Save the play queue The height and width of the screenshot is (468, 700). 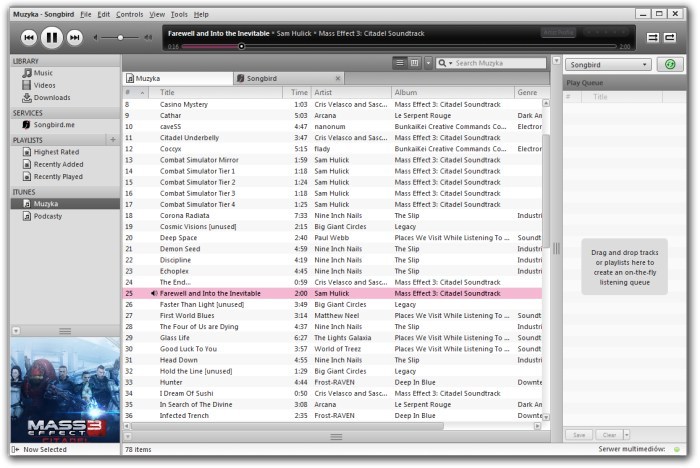coord(579,435)
